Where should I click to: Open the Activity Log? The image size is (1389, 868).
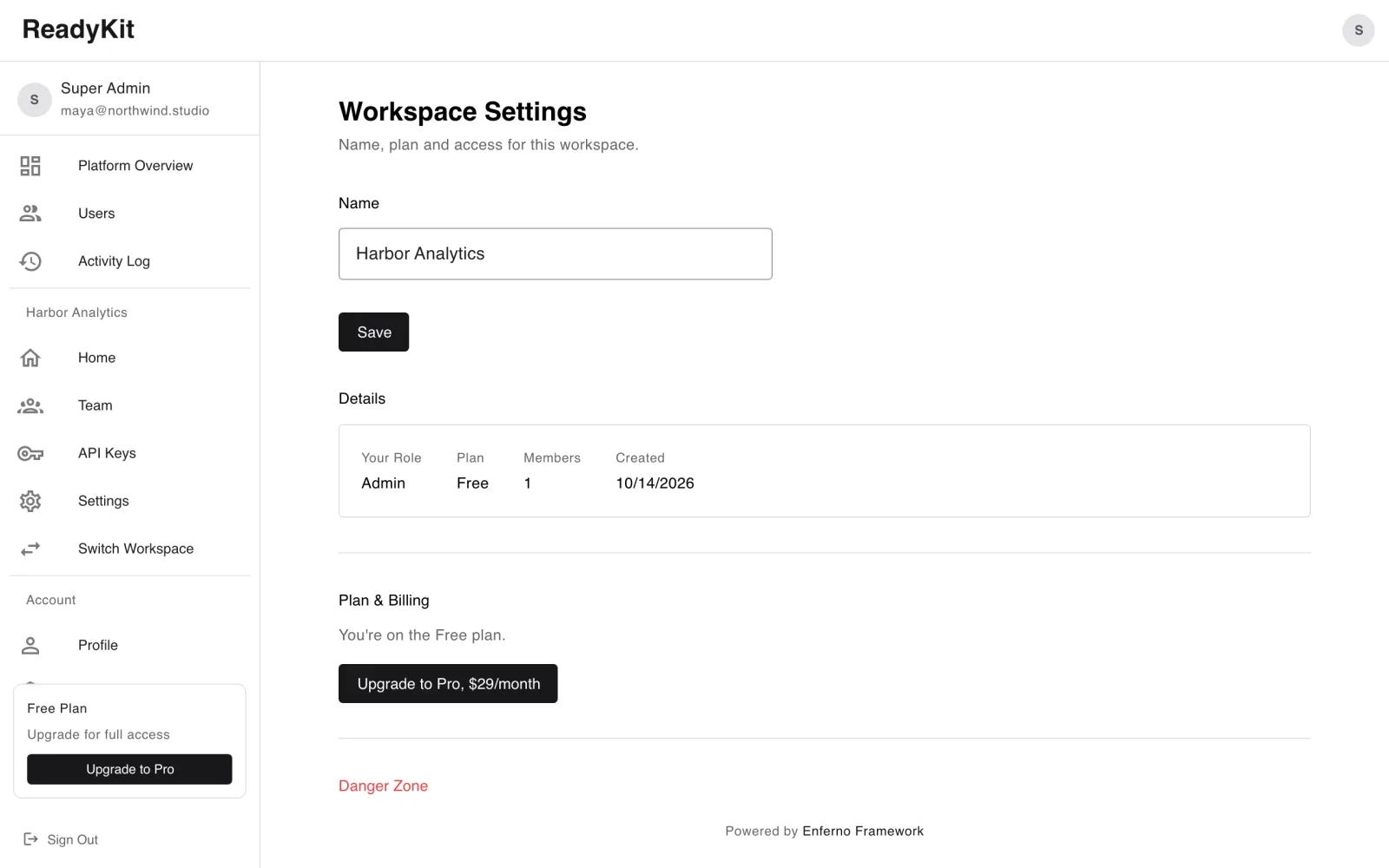[129, 261]
